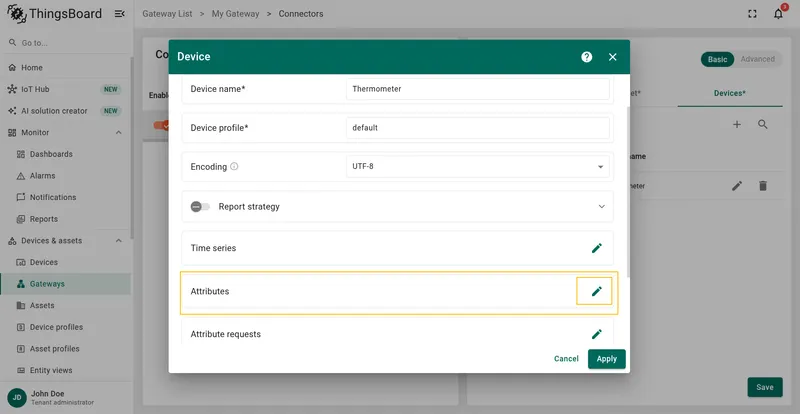Viewport: 800px width, 414px height.
Task: Open Asset profiles in the sidebar
Action: (x=65, y=349)
